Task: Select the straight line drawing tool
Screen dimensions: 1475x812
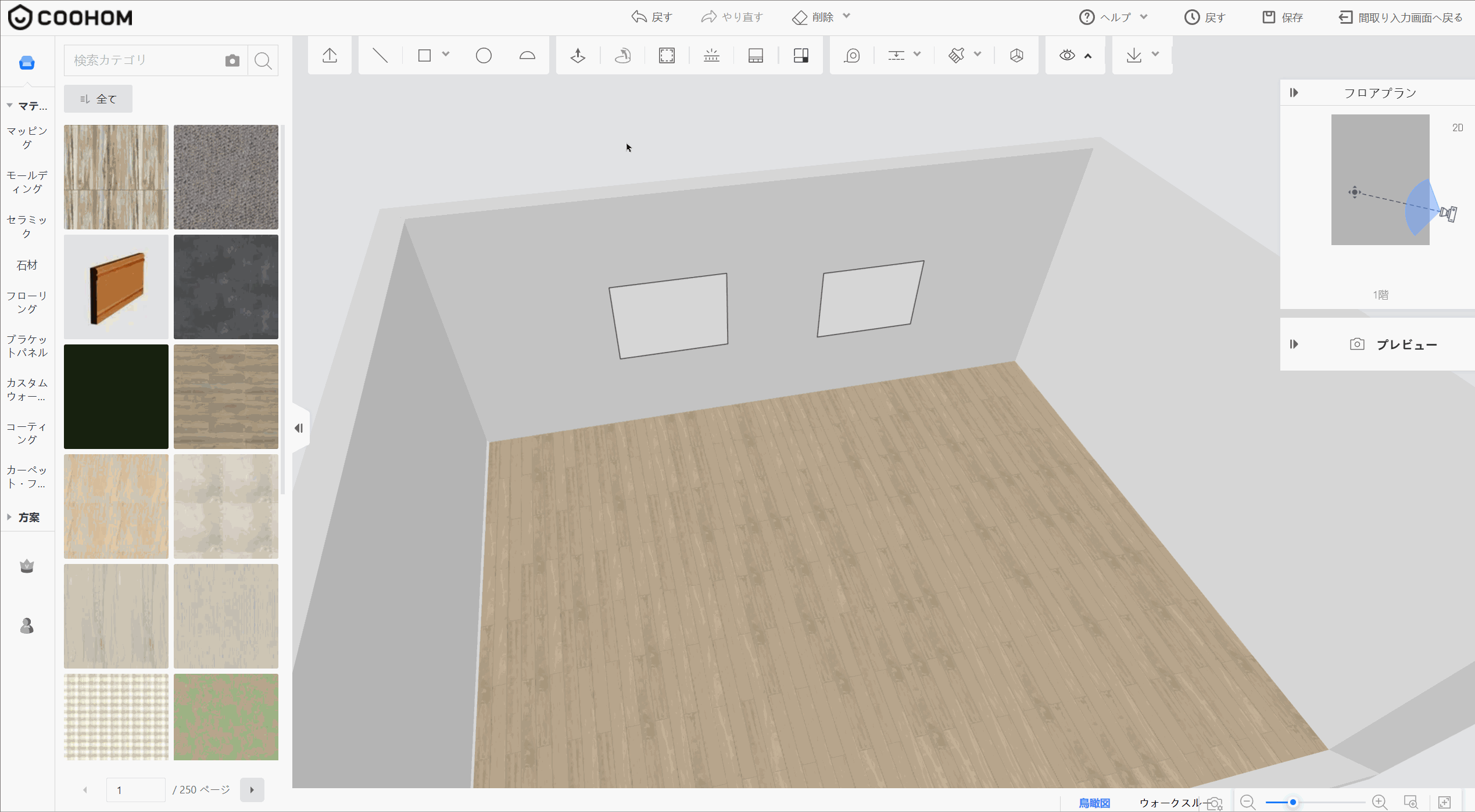Action: [x=380, y=56]
